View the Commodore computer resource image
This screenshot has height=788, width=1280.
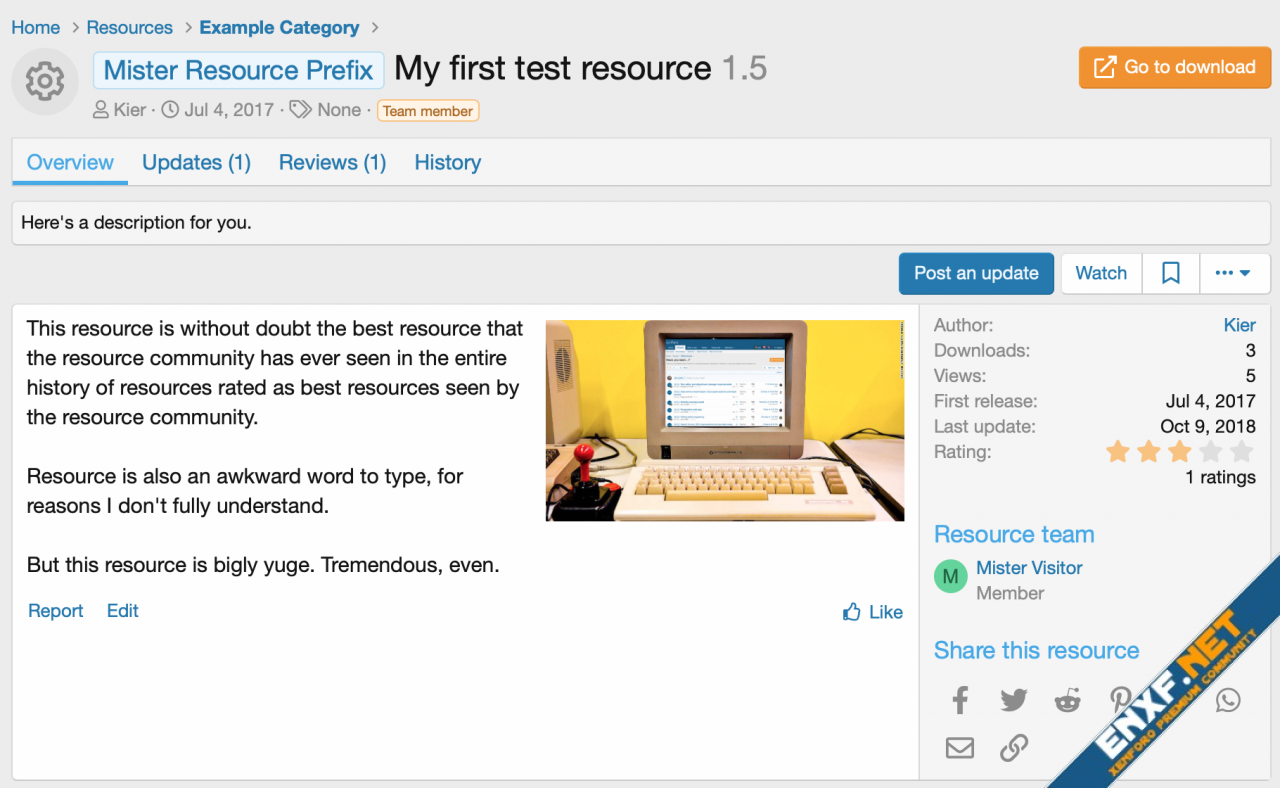pyautogui.click(x=724, y=420)
